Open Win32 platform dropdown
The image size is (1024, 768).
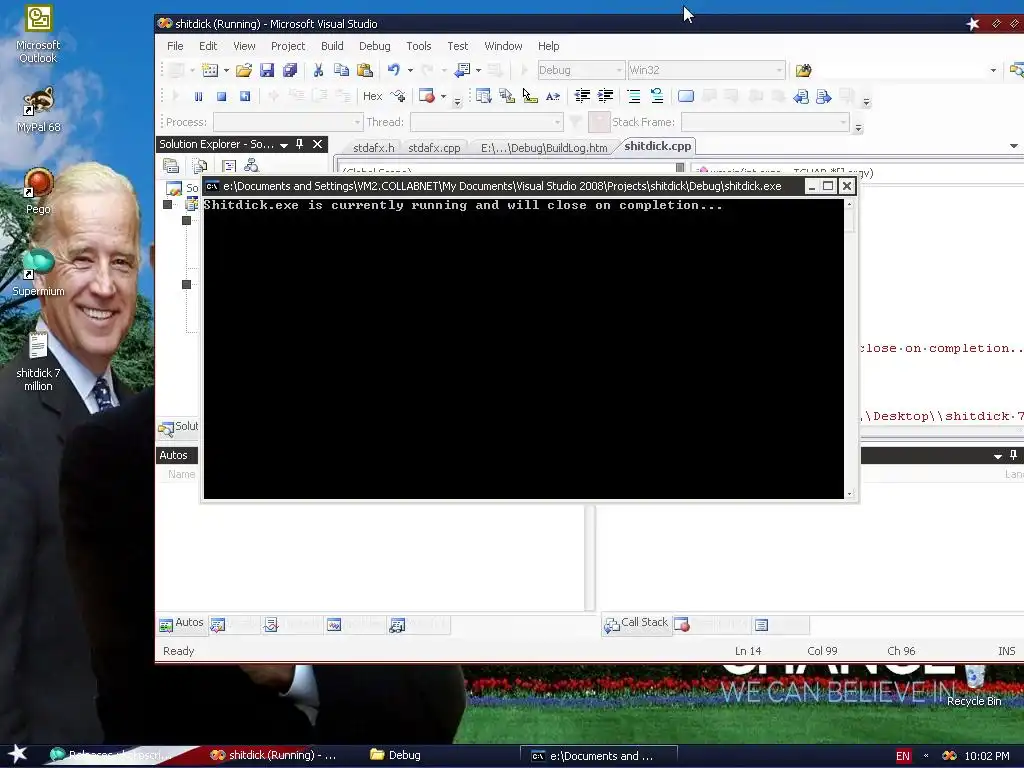[x=706, y=70]
